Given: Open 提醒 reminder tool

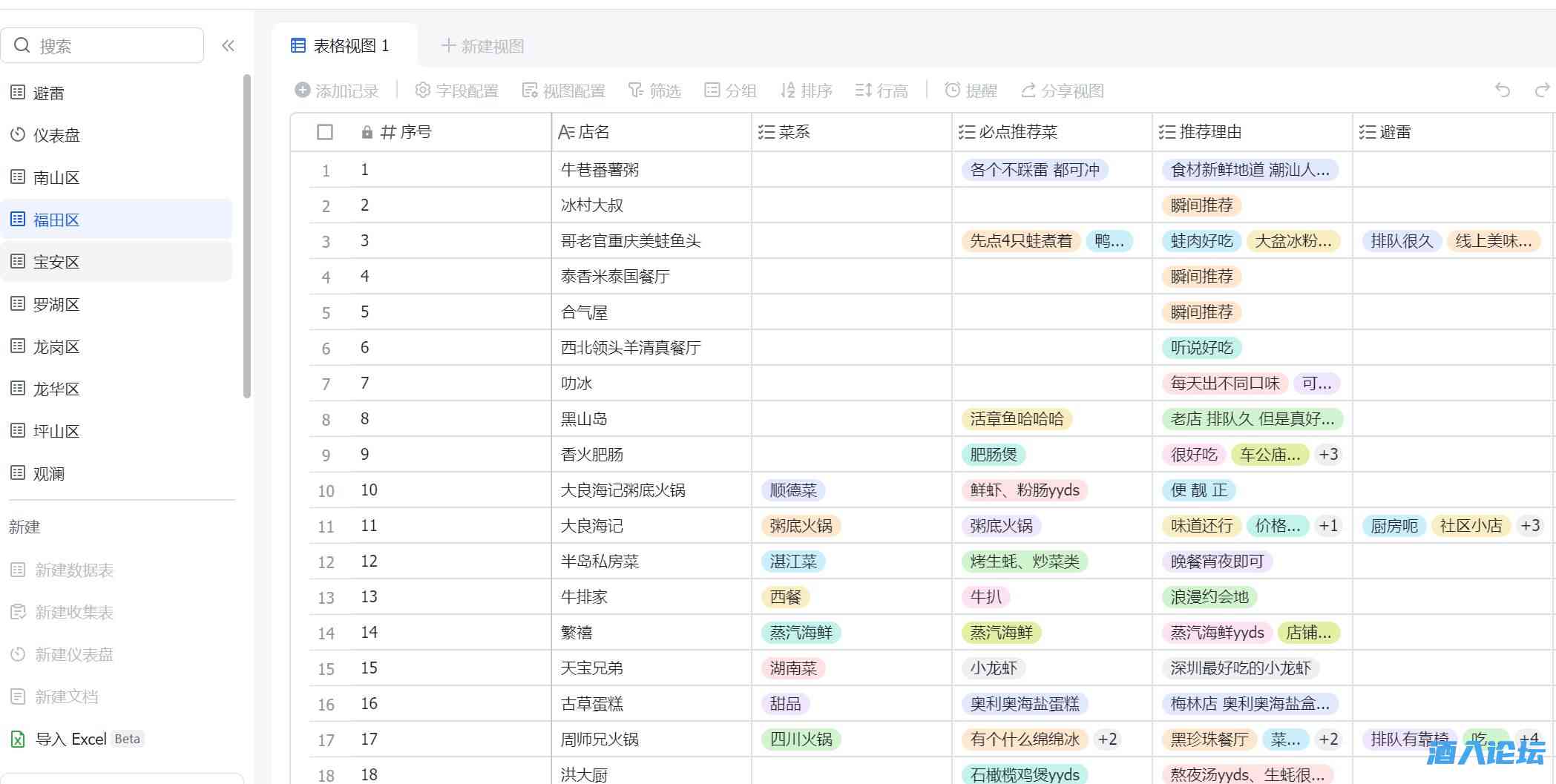Looking at the screenshot, I should pyautogui.click(x=971, y=90).
